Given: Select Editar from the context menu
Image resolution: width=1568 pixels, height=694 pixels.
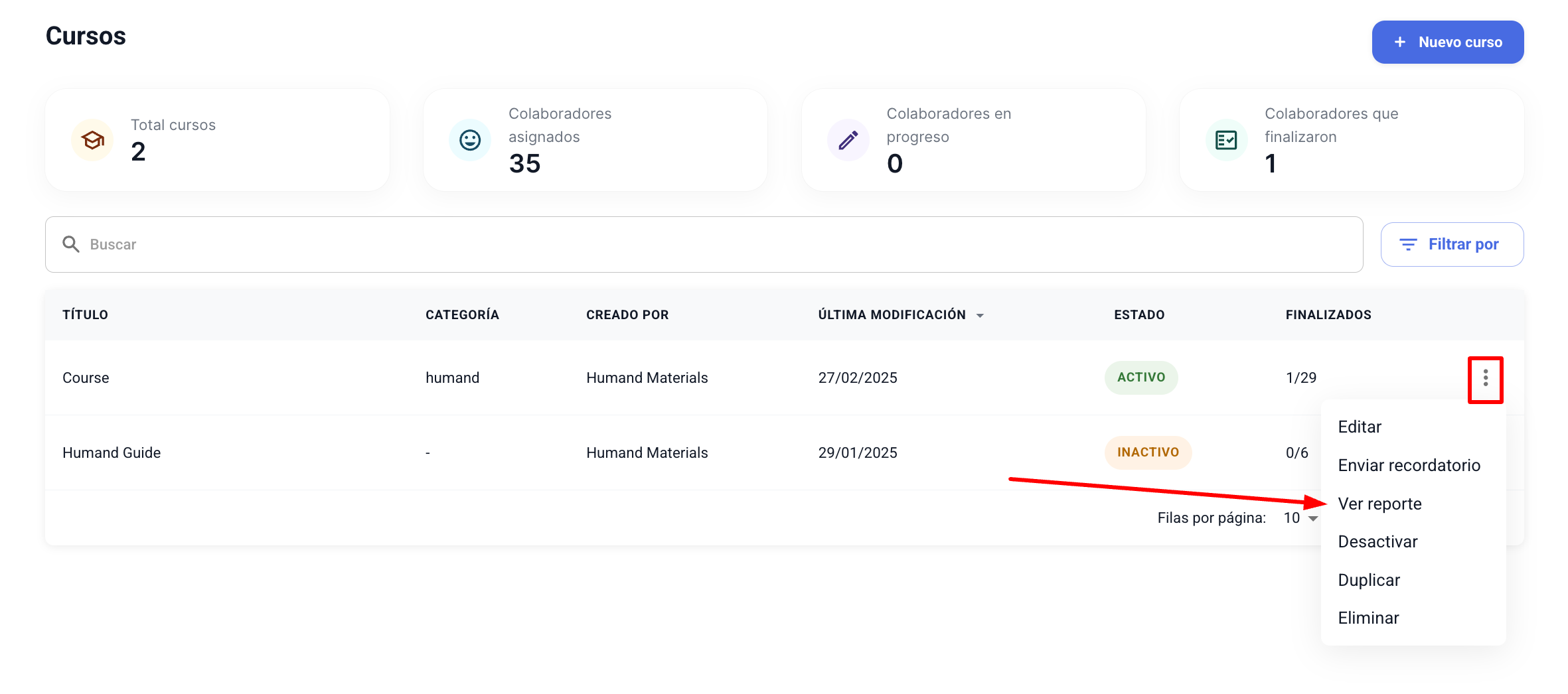Looking at the screenshot, I should pos(1360,427).
